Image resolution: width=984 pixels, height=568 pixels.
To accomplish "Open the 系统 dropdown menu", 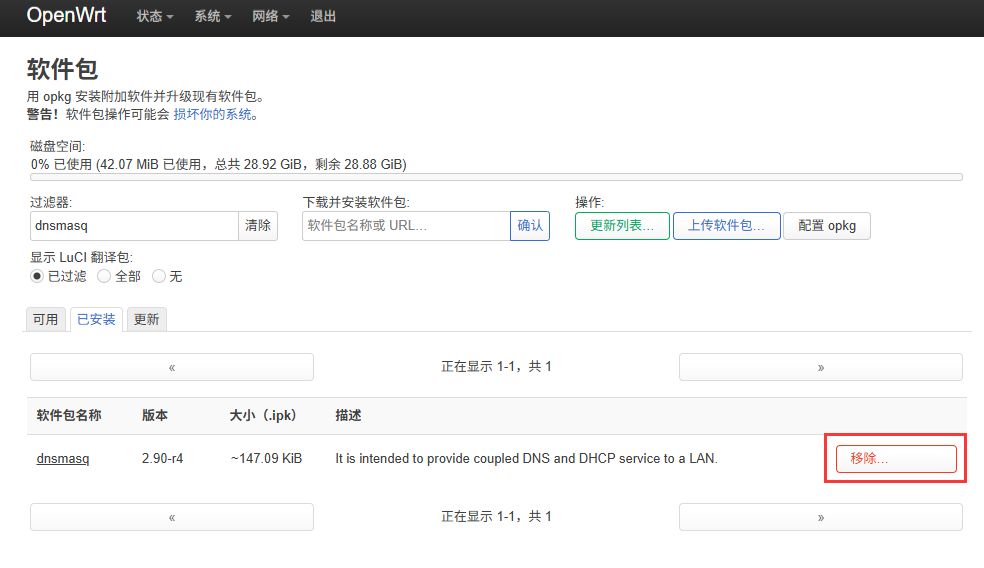I will click(x=213, y=16).
